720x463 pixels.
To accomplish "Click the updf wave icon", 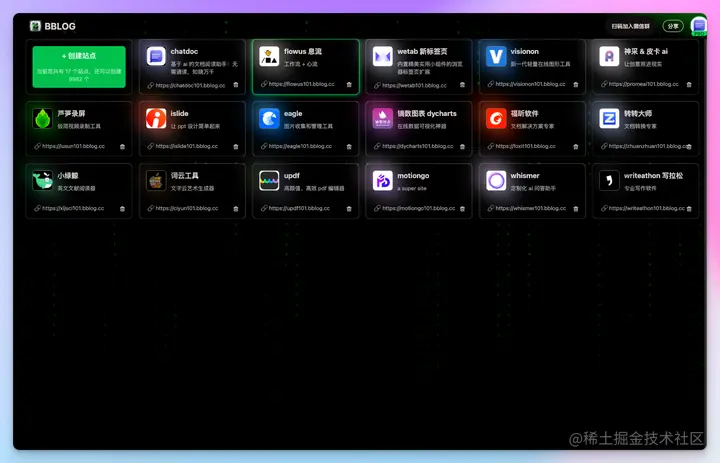I will click(x=269, y=181).
